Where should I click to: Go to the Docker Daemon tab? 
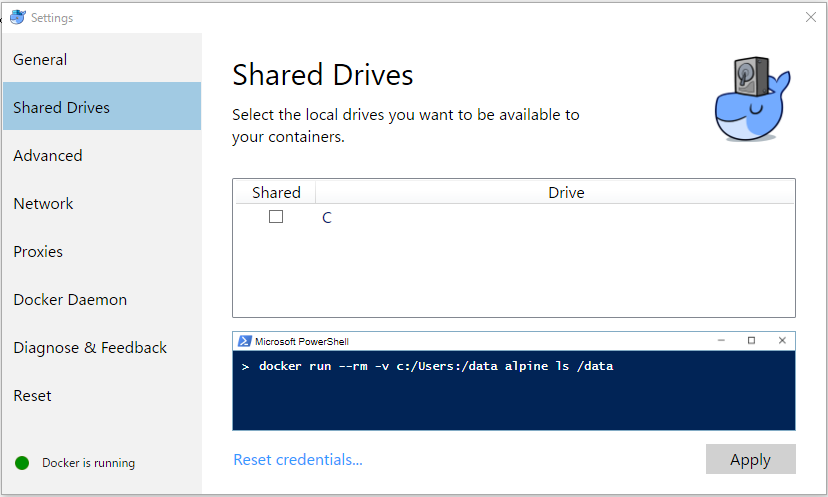pyautogui.click(x=101, y=299)
